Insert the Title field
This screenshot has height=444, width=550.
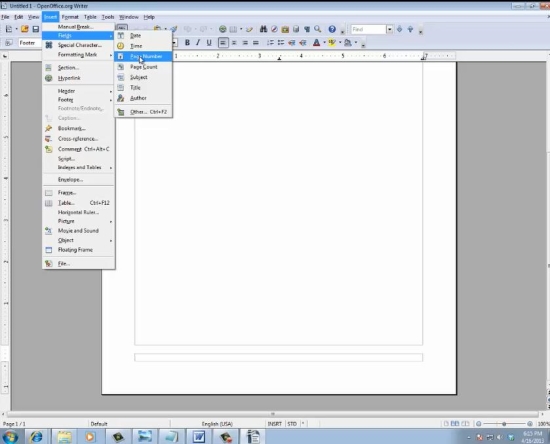(x=143, y=88)
